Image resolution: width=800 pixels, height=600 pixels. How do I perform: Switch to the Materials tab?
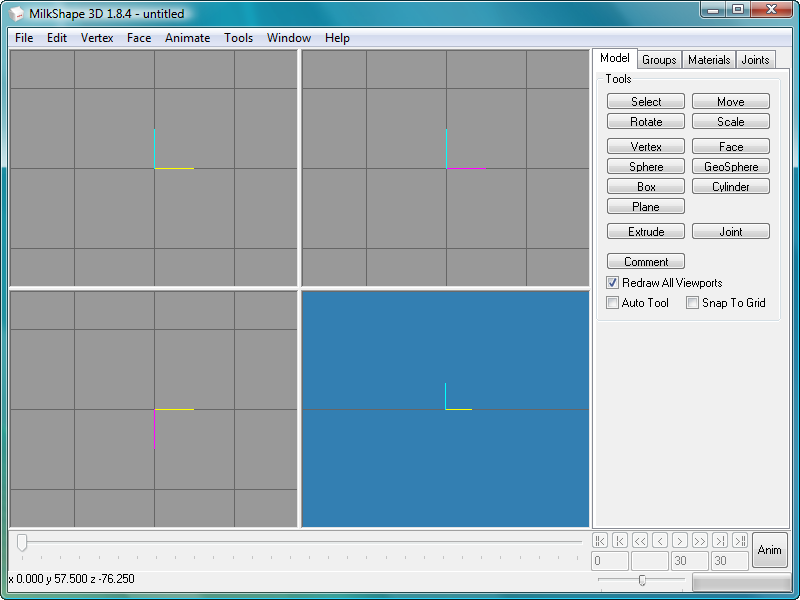point(709,60)
